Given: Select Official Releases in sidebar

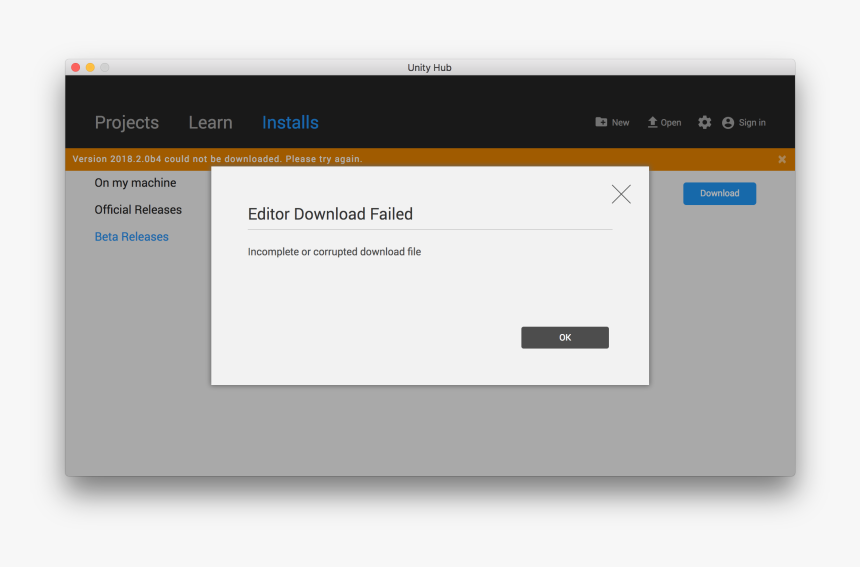Looking at the screenshot, I should [x=138, y=209].
